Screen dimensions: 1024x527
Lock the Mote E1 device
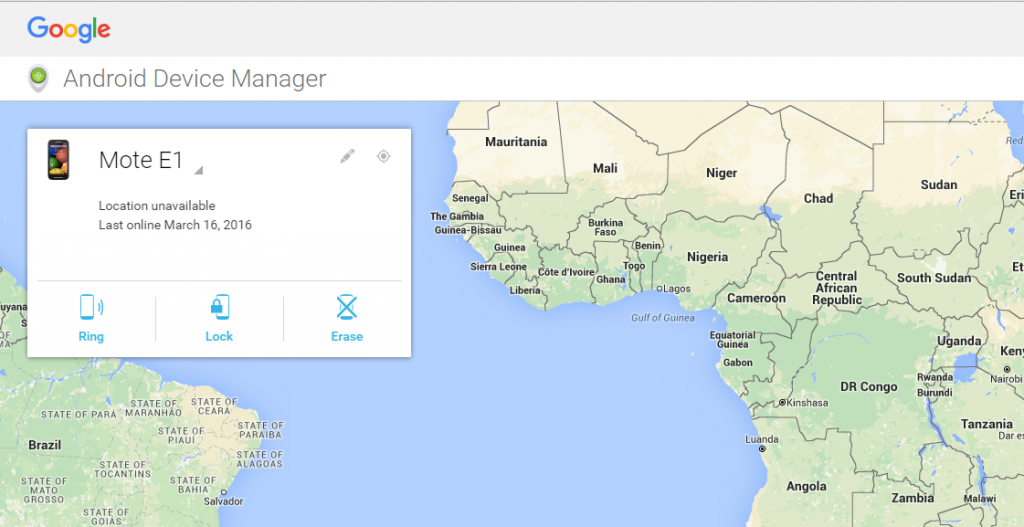tap(219, 319)
